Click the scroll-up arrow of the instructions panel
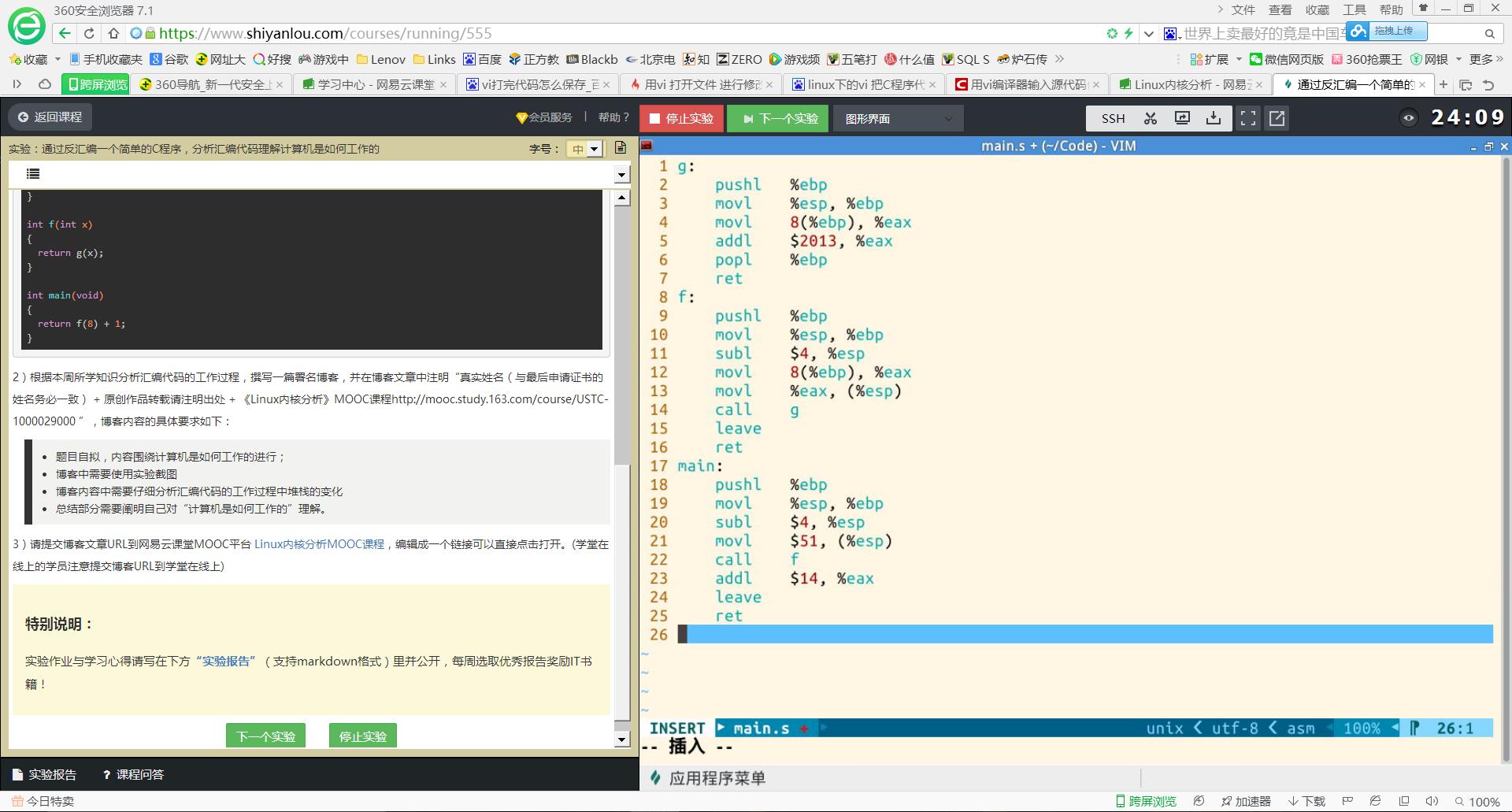1512x812 pixels. 622,198
